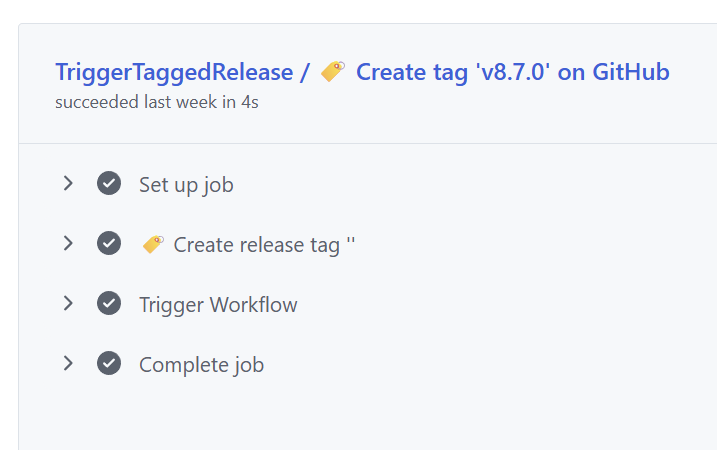Expand the Create release tag step chevron

coord(68,243)
